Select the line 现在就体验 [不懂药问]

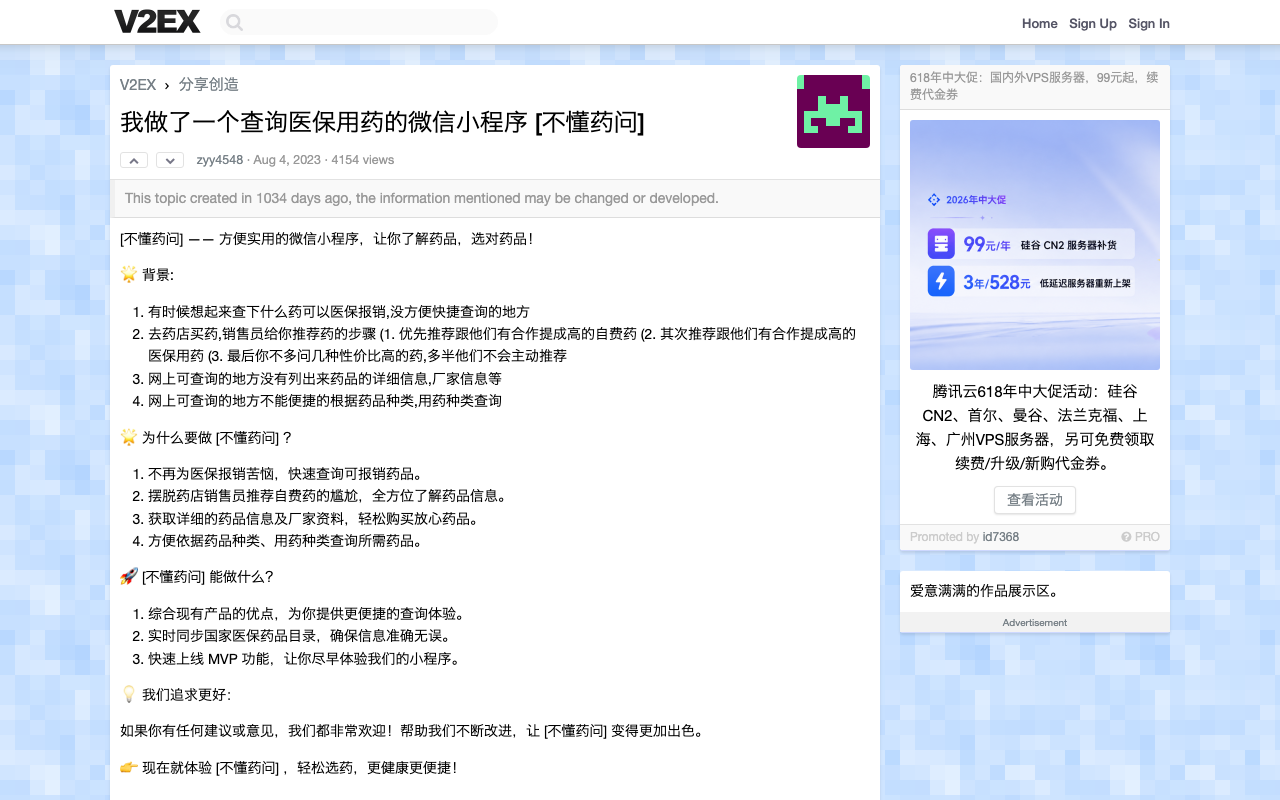click(x=288, y=767)
